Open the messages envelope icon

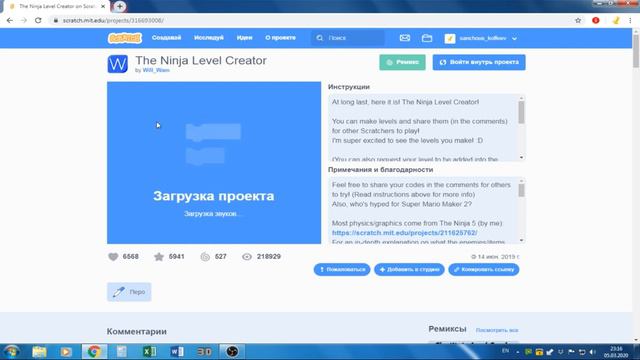tap(404, 38)
